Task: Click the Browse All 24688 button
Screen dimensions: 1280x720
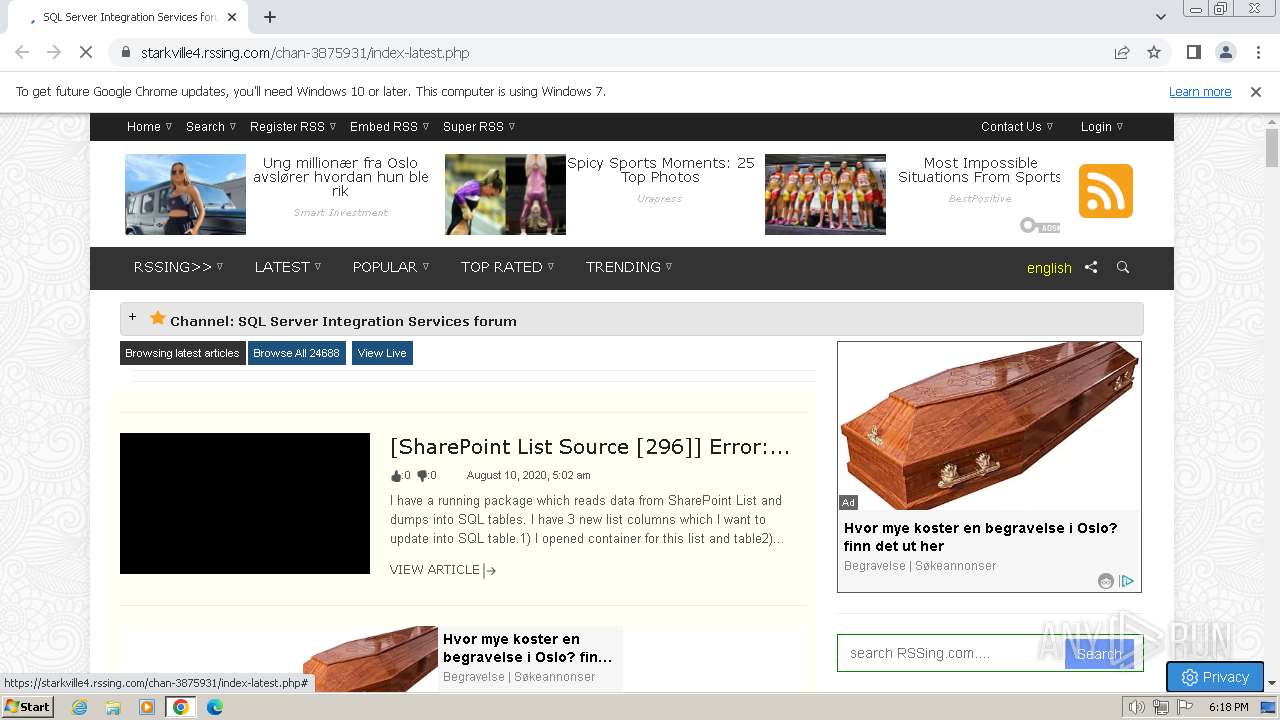Action: (x=296, y=353)
